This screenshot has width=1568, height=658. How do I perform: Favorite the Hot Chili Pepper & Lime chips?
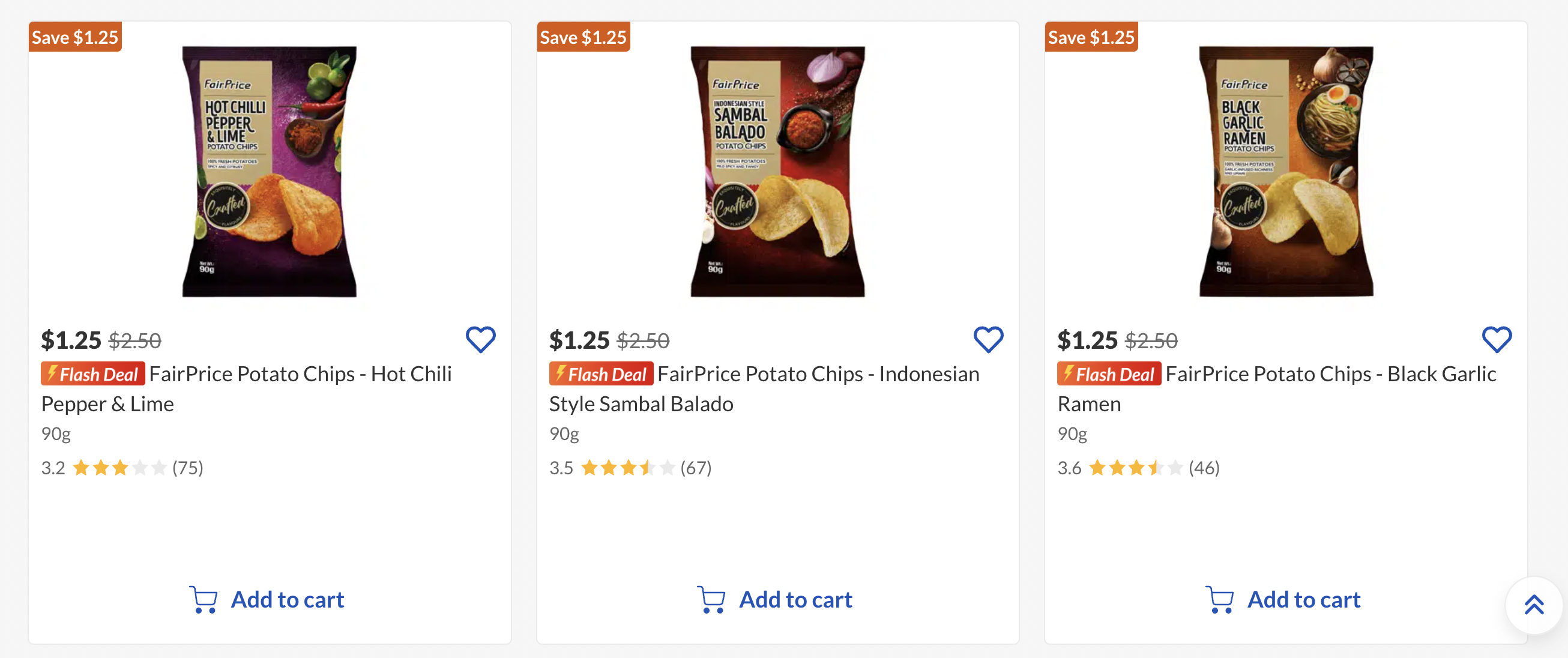point(480,340)
